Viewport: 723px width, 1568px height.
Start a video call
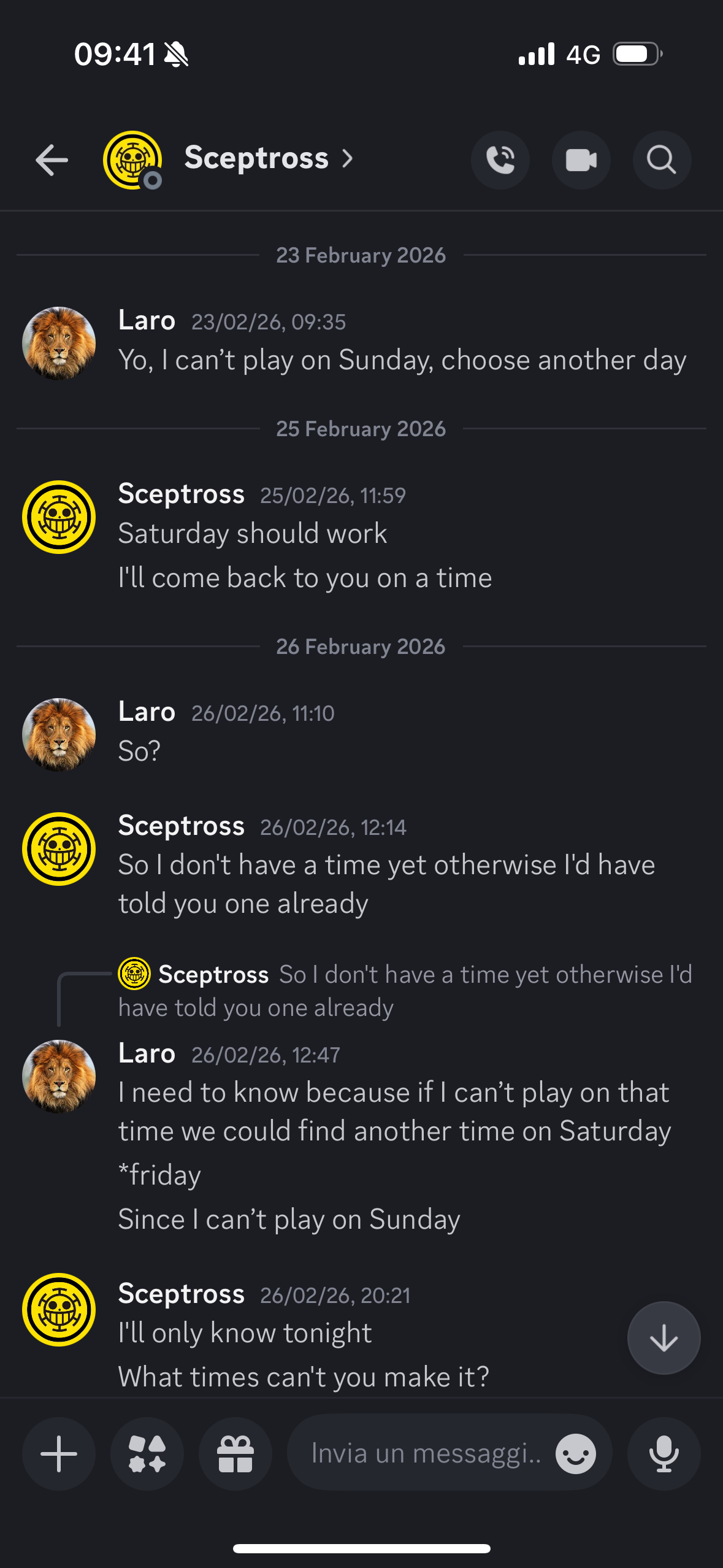(581, 160)
